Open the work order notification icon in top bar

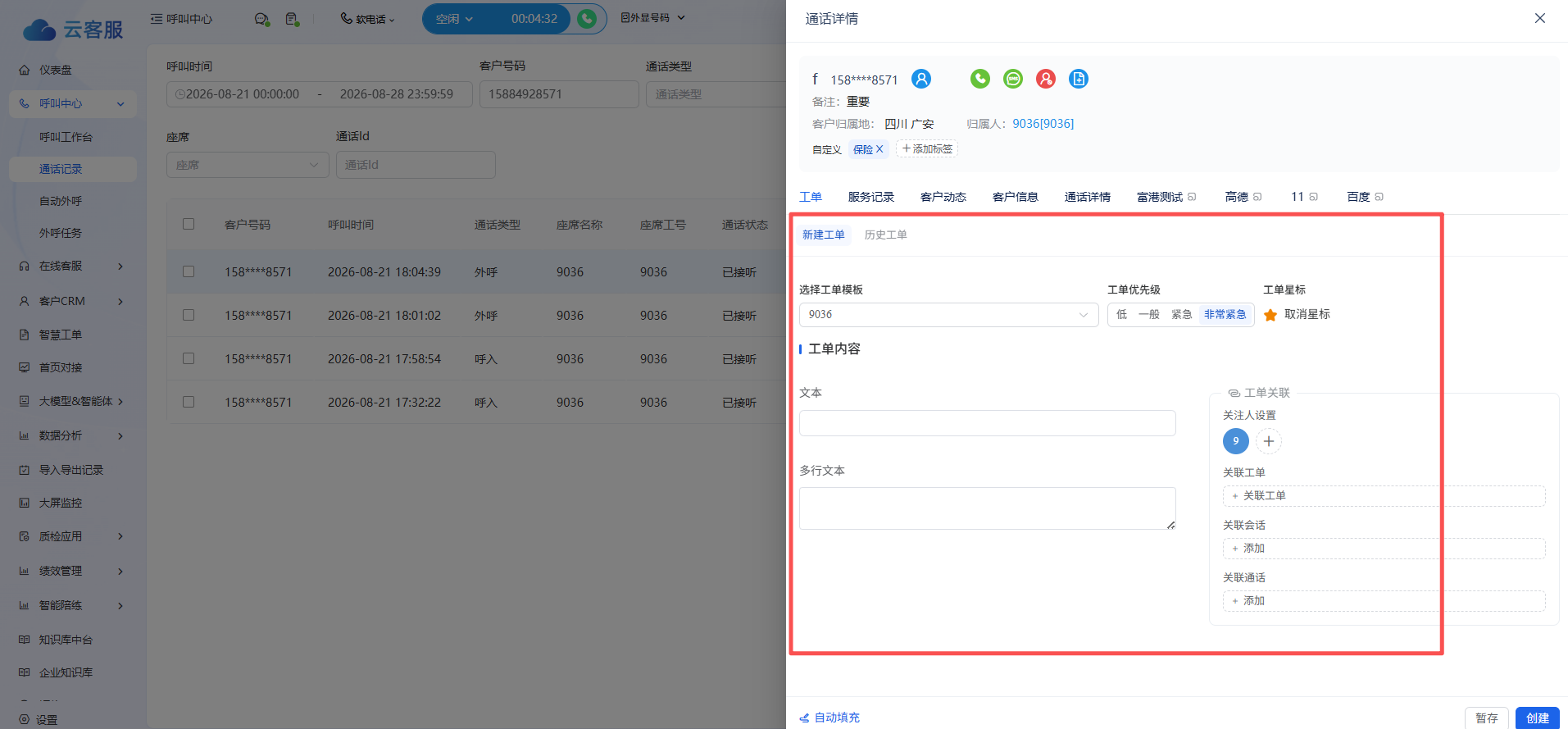point(292,19)
